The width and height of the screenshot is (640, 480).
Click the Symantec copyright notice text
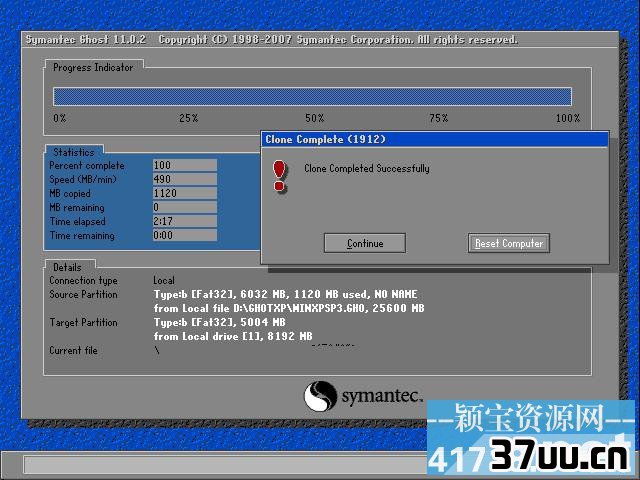click(338, 40)
